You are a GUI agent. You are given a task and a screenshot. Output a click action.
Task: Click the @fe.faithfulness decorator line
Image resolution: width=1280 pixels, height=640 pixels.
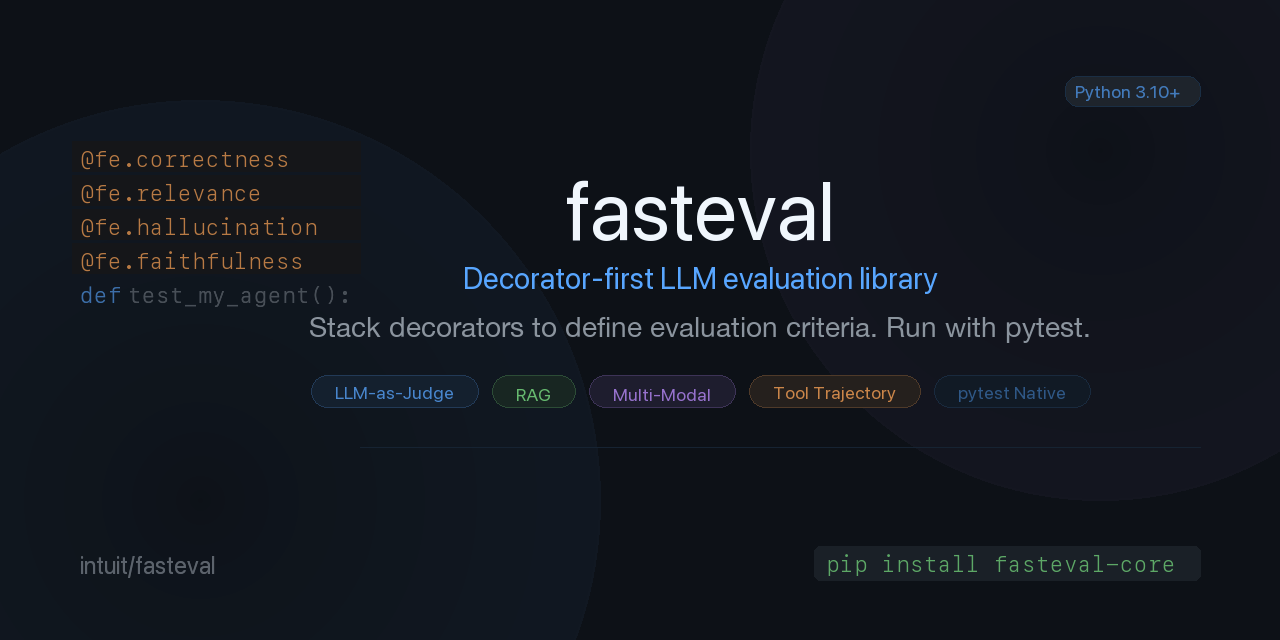(192, 262)
